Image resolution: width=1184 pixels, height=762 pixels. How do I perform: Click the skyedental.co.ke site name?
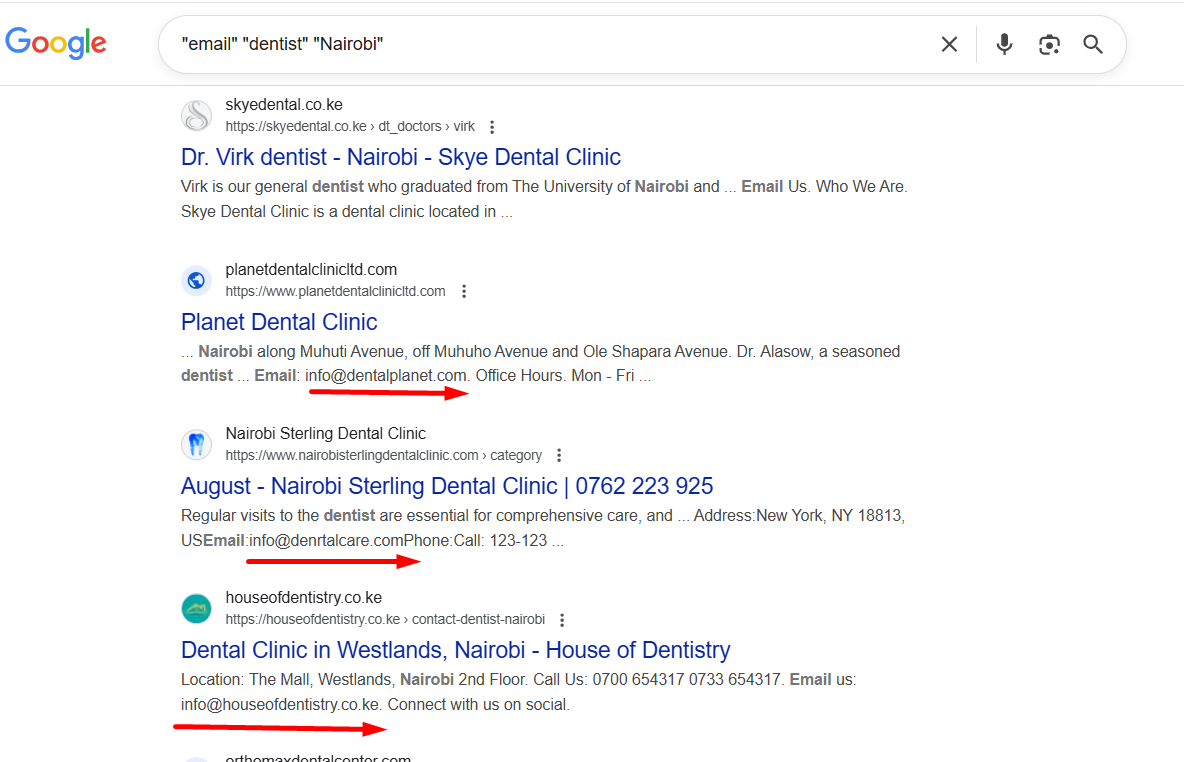[284, 105]
